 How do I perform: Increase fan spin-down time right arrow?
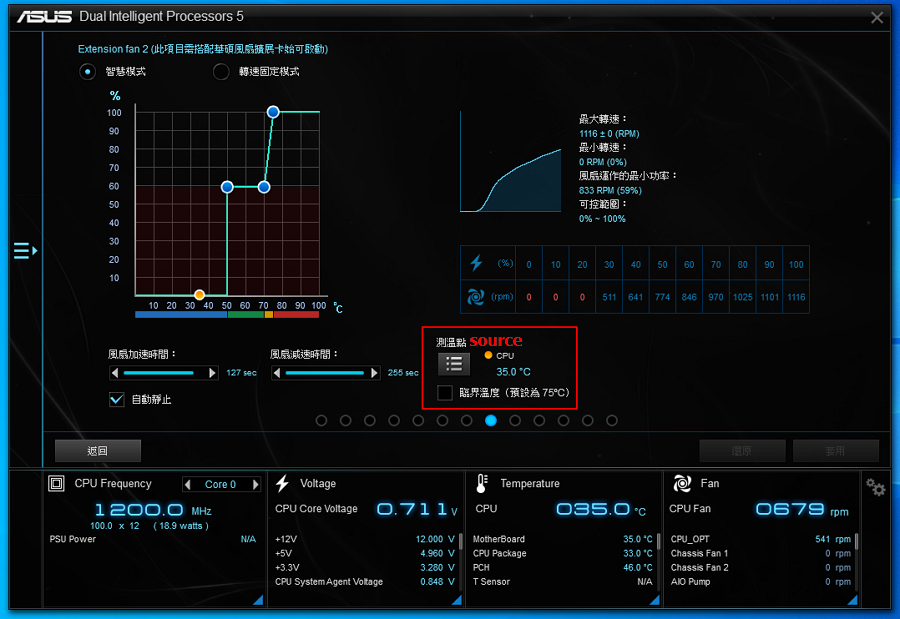coord(374,373)
